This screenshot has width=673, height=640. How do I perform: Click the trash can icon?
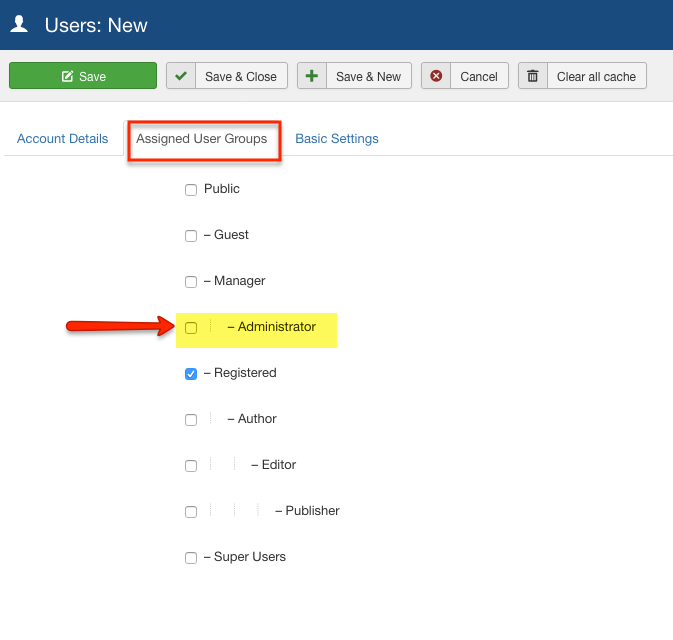point(533,76)
